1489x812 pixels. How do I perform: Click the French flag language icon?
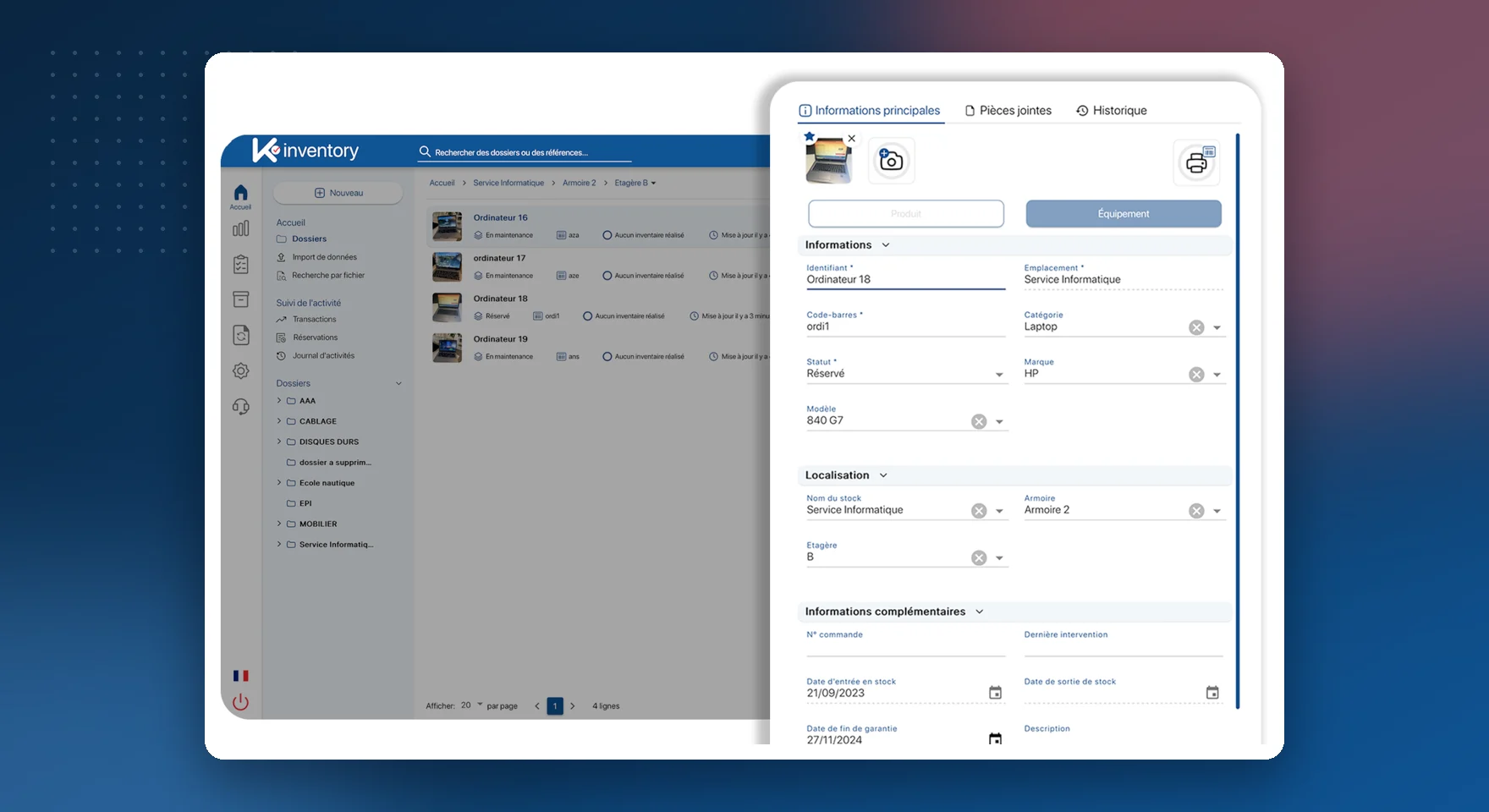[x=241, y=676]
